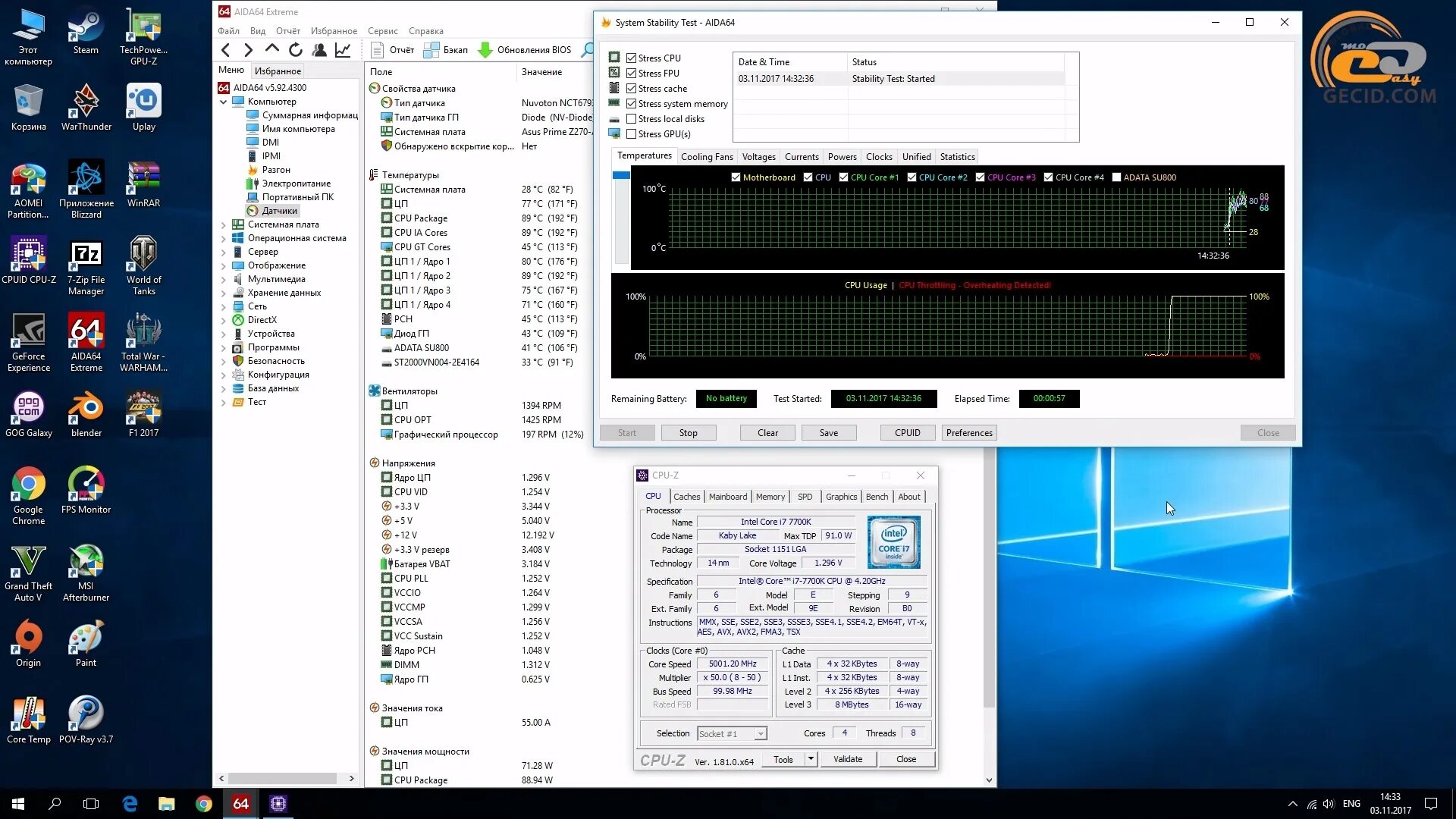This screenshot has height=819, width=1456.
Task: Enable Stress local disks checkbox
Action: tap(631, 118)
